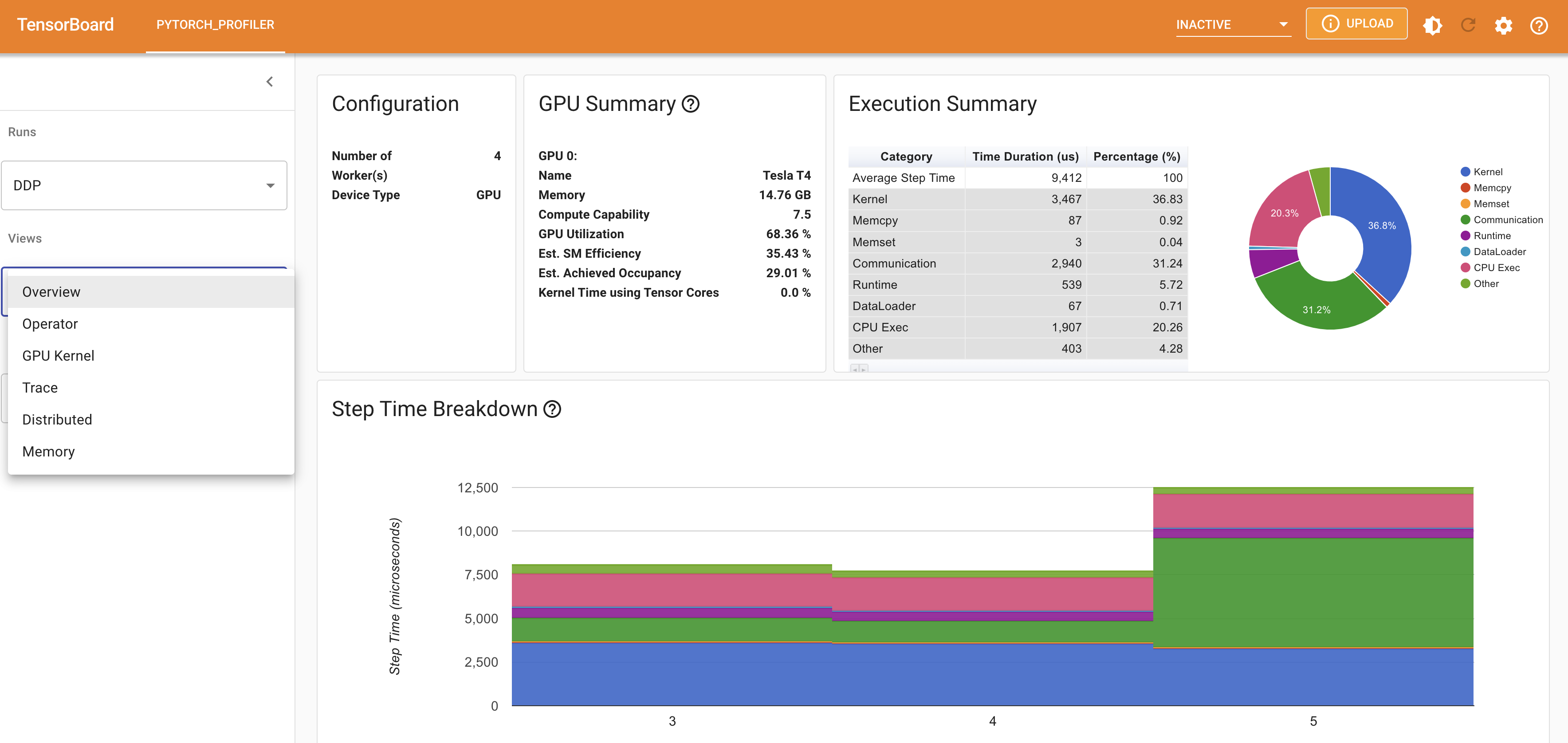Open the DDP runs dropdown
Image resolution: width=1568 pixels, height=743 pixels.
point(144,185)
